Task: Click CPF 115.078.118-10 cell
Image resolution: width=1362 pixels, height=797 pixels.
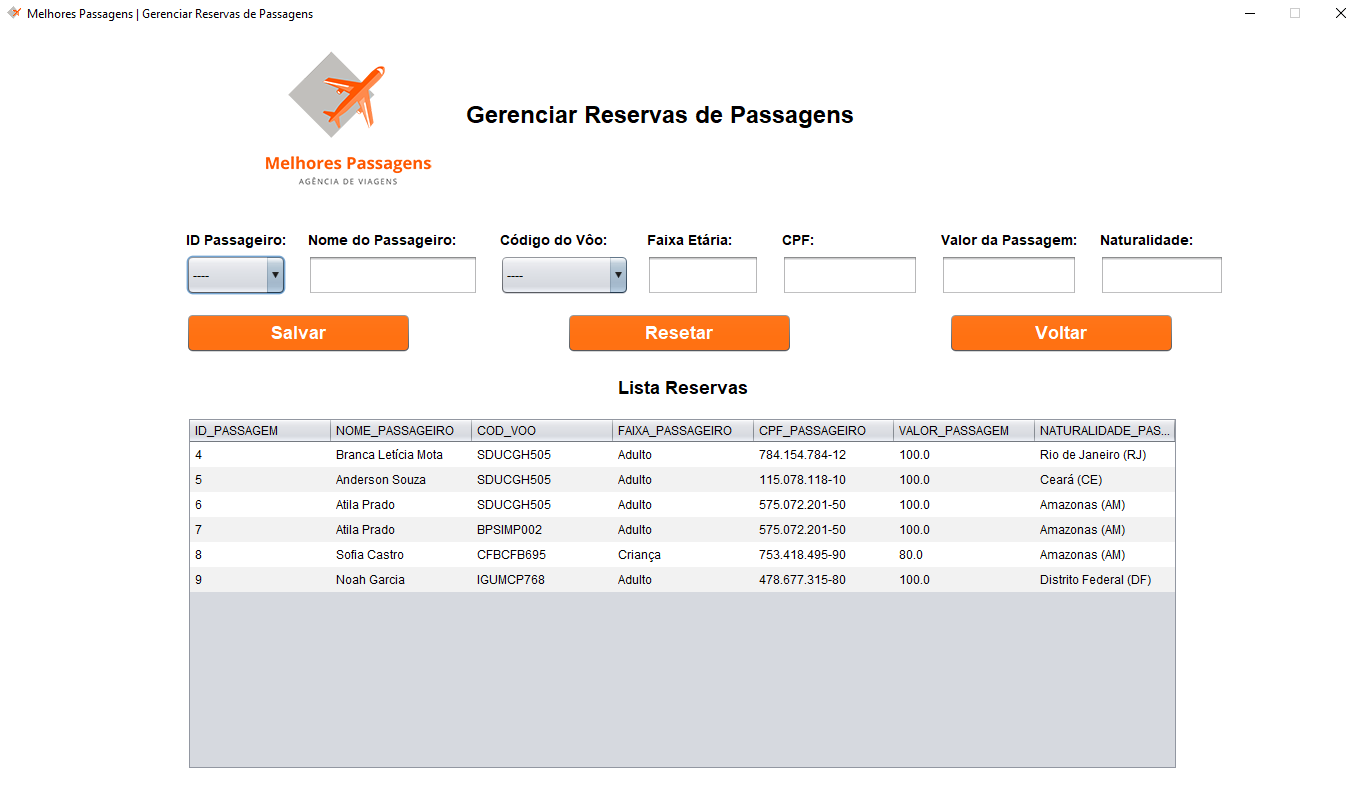Action: coord(824,480)
